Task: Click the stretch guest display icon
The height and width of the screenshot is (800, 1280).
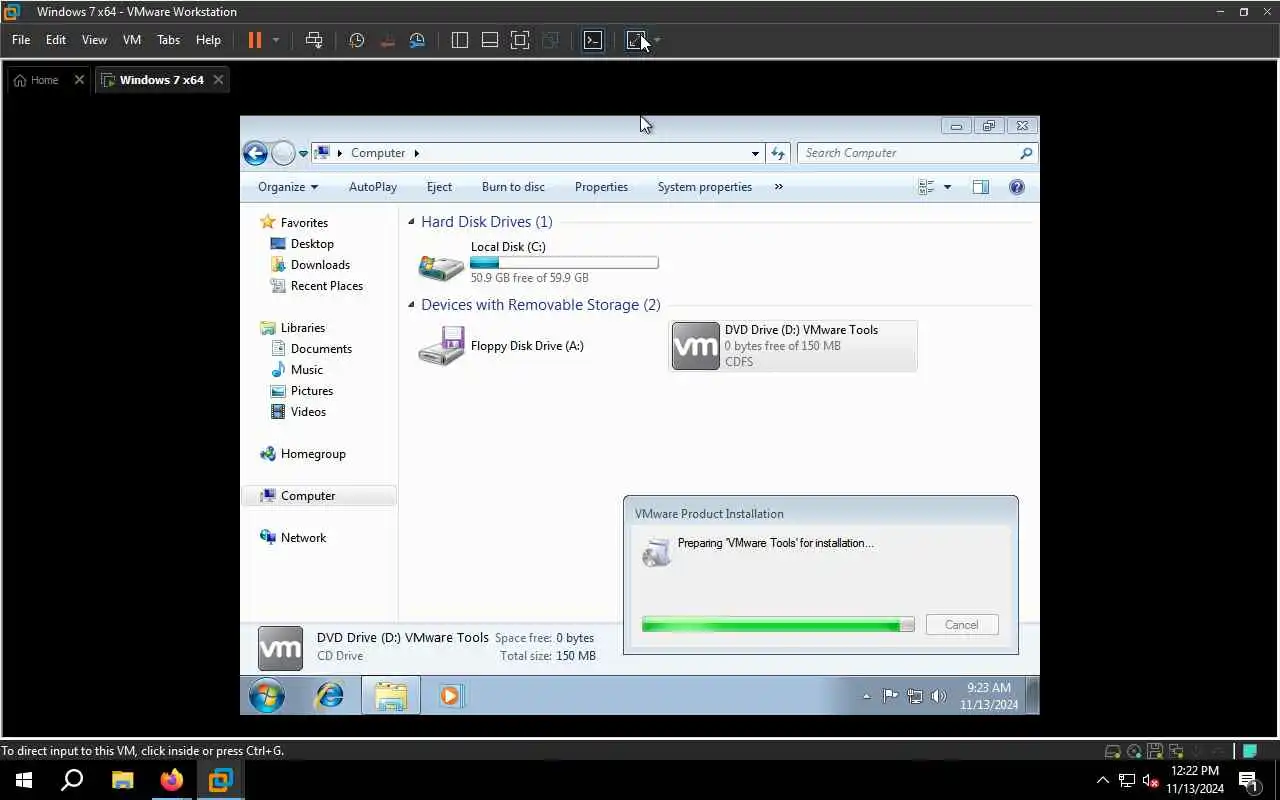Action: [636, 40]
